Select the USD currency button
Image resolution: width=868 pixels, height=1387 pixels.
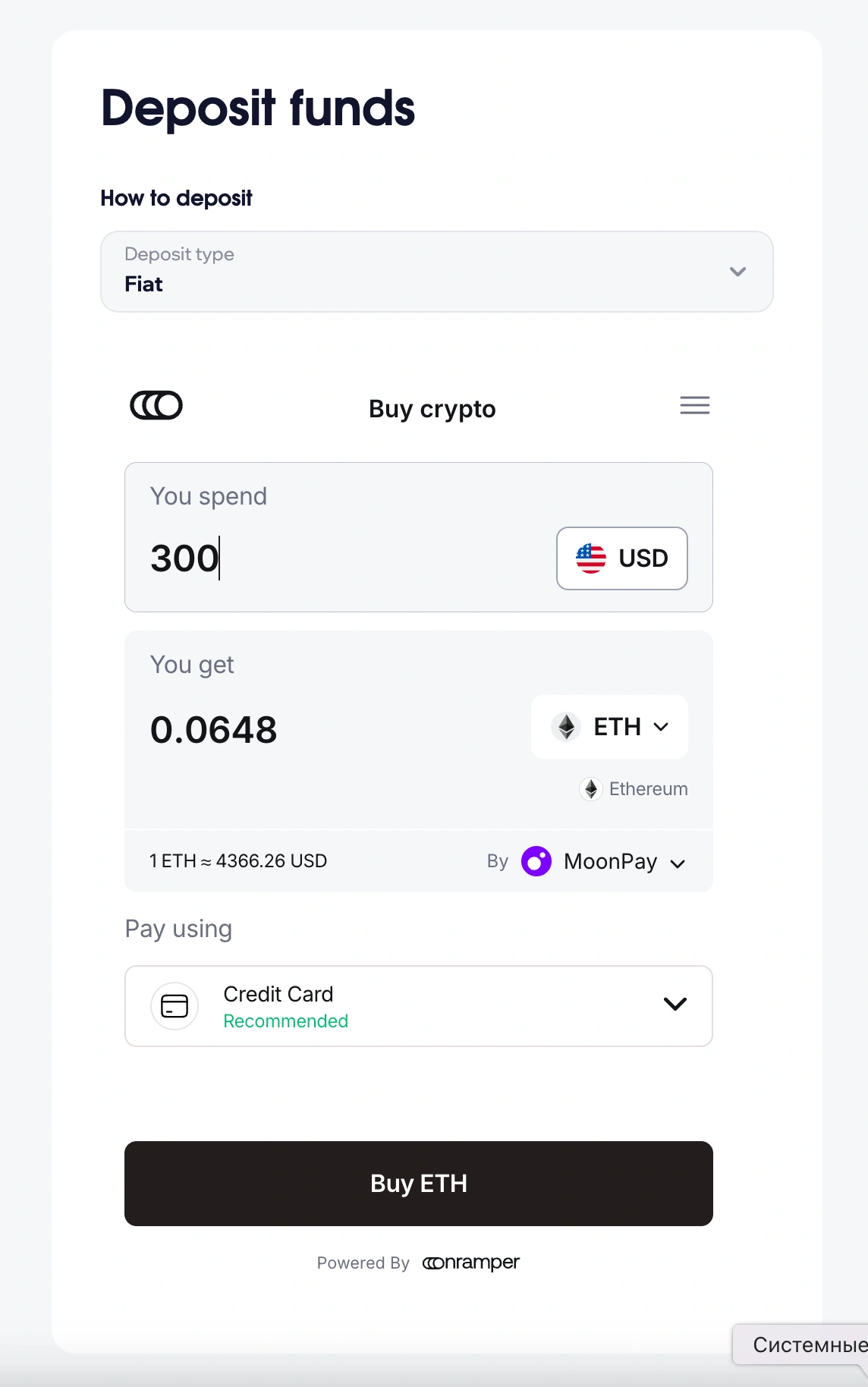coord(622,558)
